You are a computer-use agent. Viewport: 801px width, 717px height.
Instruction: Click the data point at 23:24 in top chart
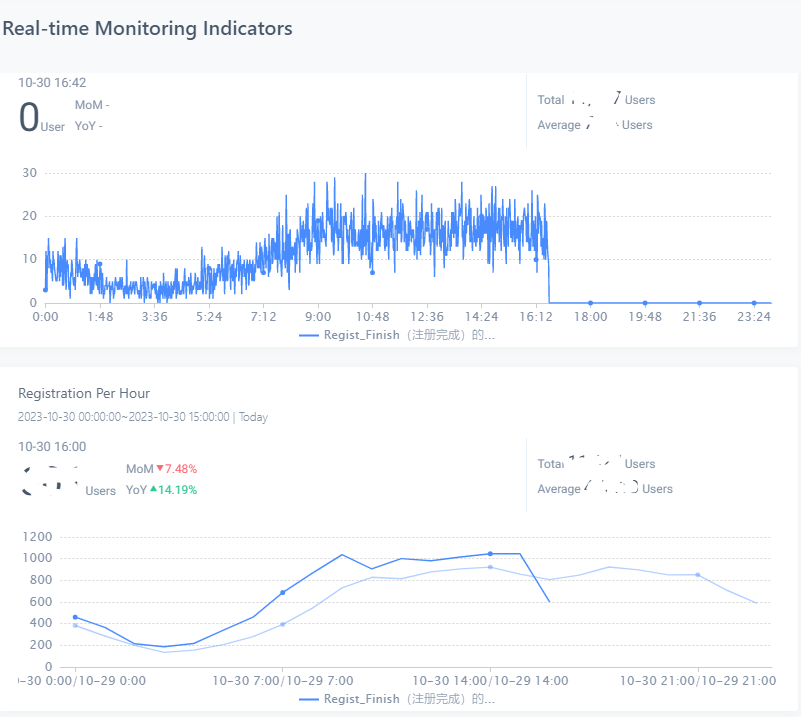(754, 302)
